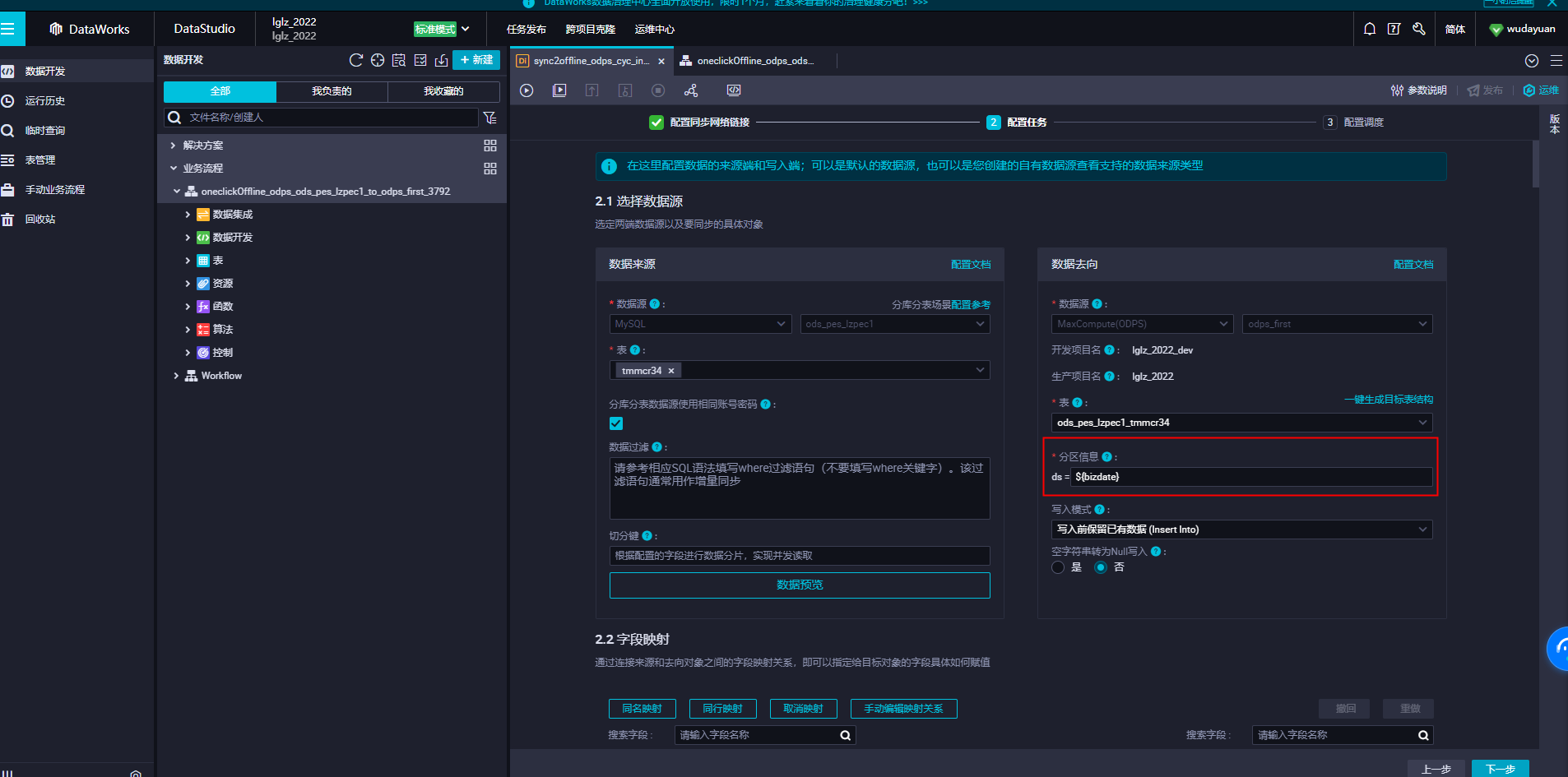The height and width of the screenshot is (777, 1568).
Task: Open the 标准模式 project dropdown
Action: (442, 29)
